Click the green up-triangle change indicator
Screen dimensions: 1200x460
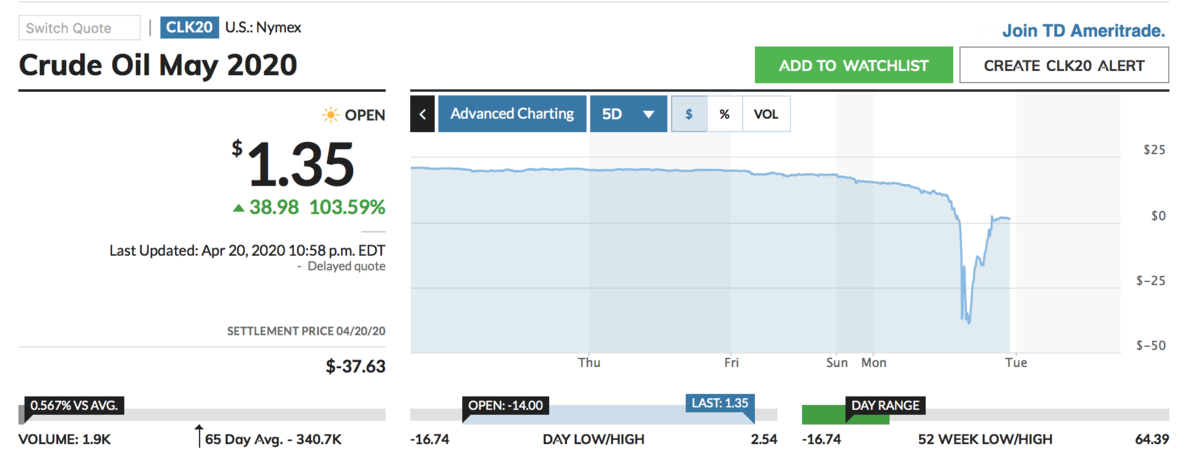click(238, 208)
